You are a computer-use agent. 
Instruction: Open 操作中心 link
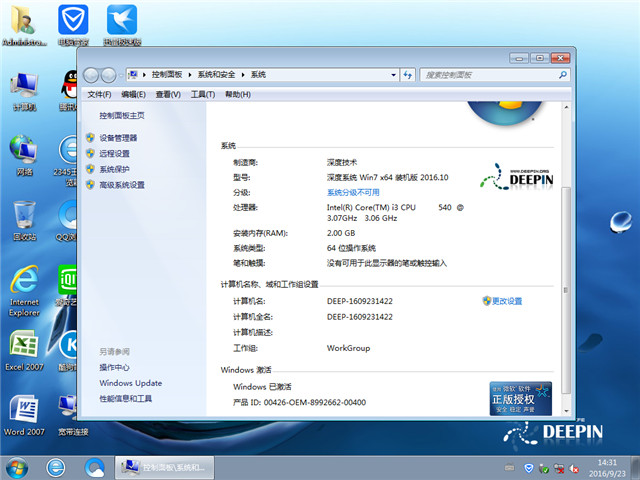[114, 367]
